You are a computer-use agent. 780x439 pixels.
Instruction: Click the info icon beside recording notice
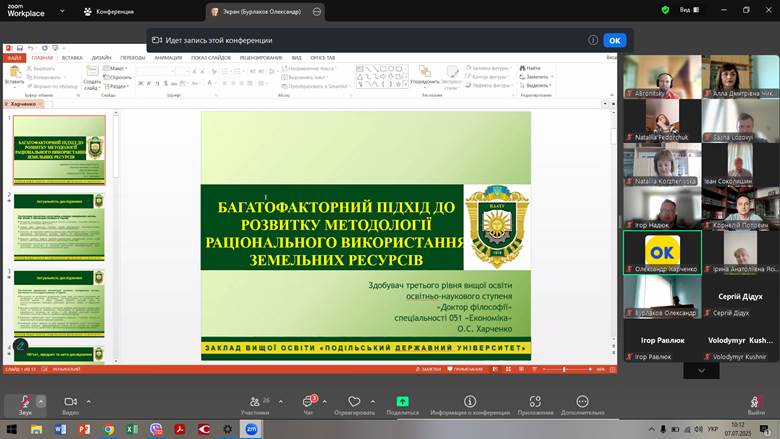[593, 40]
